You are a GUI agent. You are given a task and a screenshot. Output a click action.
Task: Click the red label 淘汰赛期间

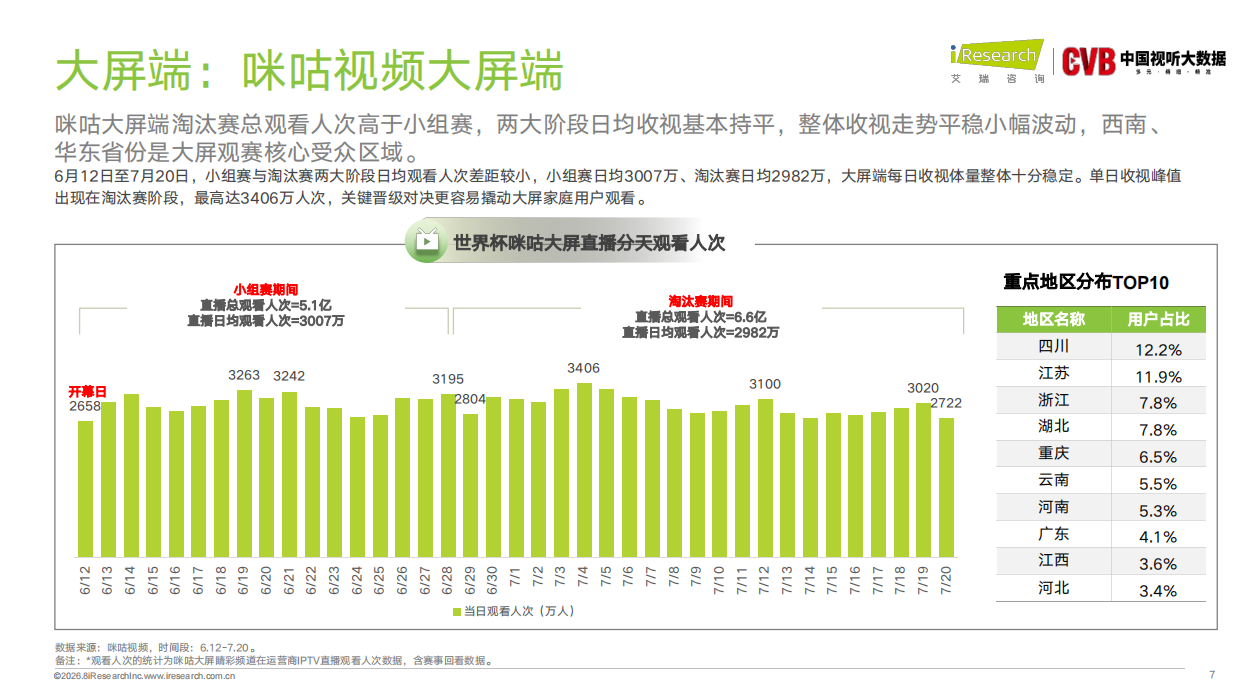701,300
